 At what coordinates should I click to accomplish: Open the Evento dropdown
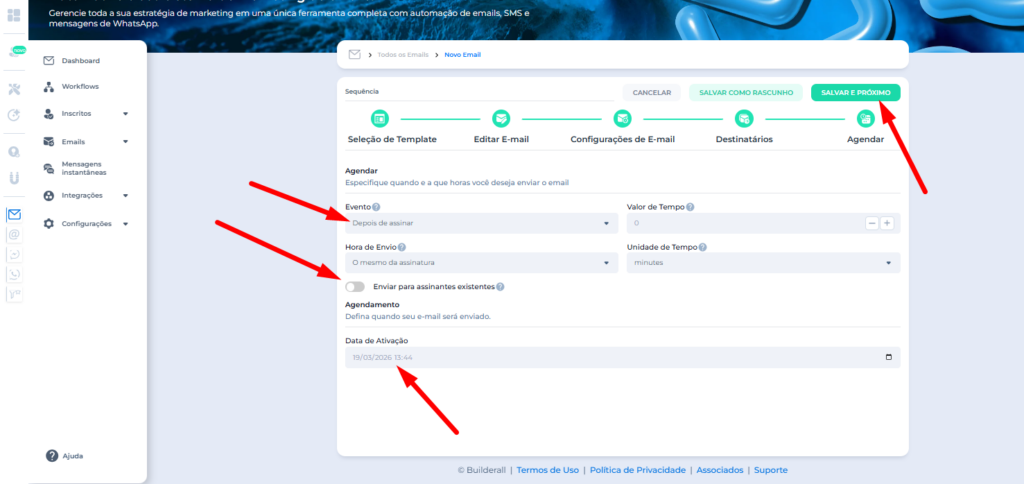pyautogui.click(x=480, y=223)
